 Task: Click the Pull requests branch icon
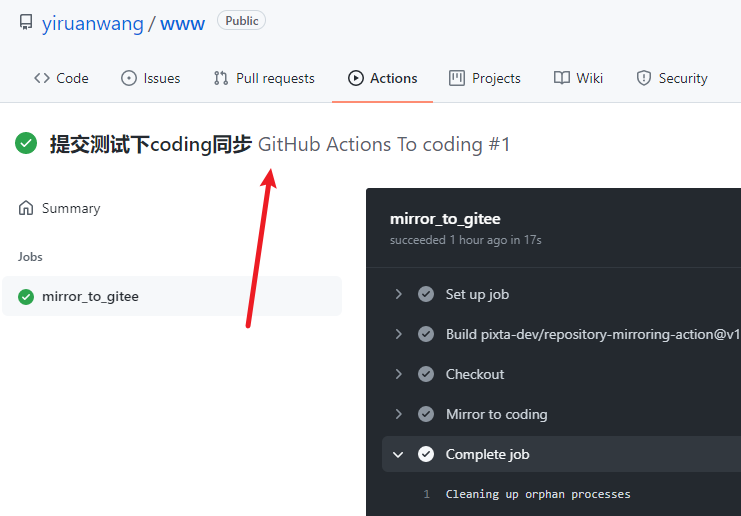(x=221, y=78)
